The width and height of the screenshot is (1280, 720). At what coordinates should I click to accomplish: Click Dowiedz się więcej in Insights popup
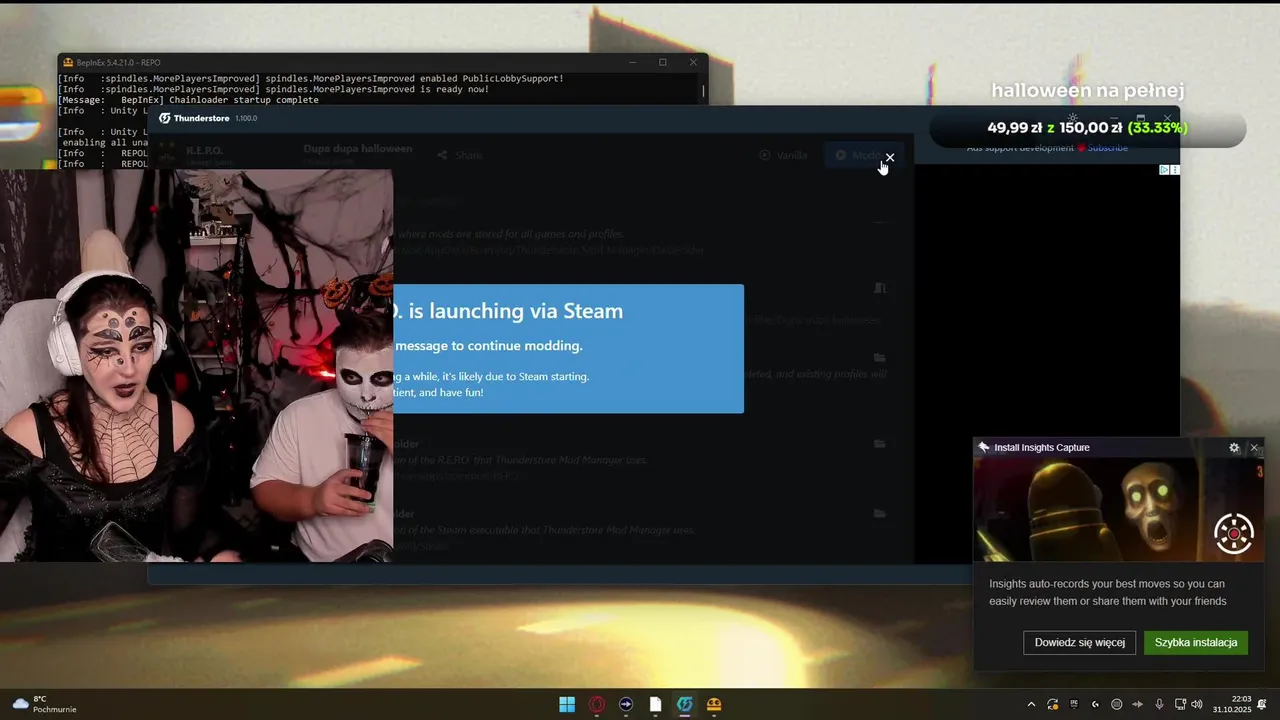coord(1079,642)
